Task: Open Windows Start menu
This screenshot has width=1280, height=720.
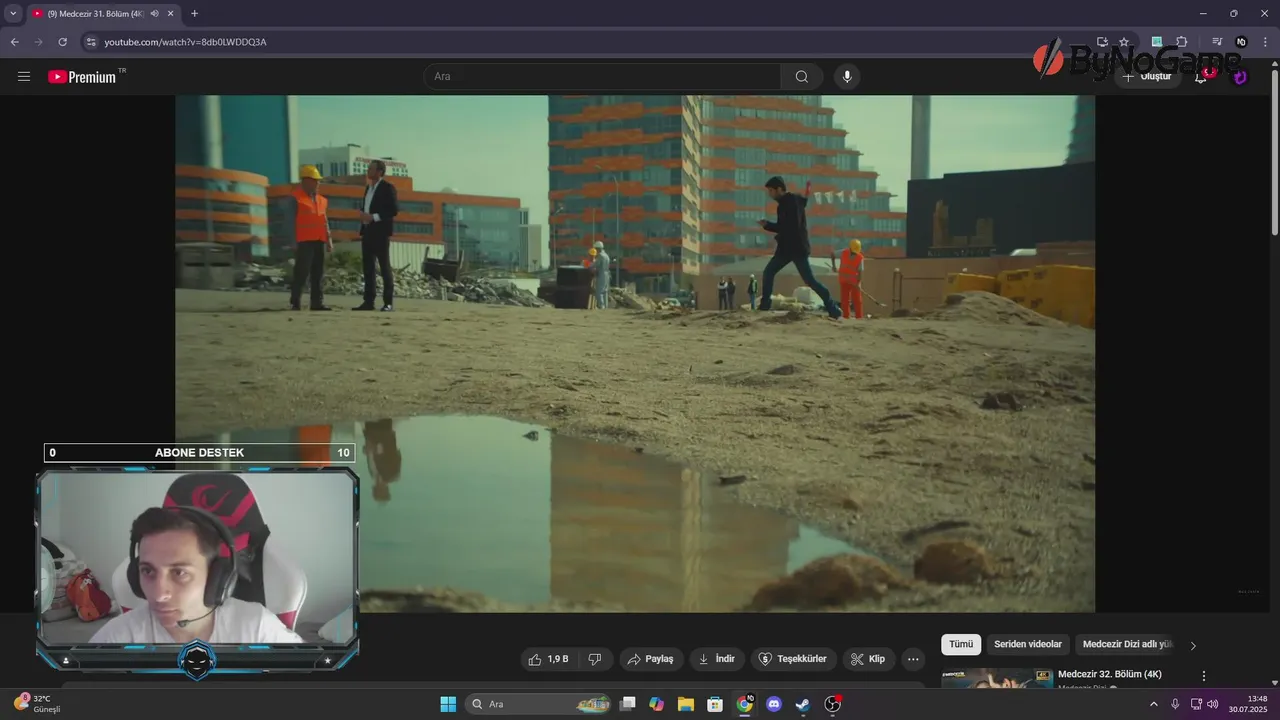Action: (x=448, y=704)
